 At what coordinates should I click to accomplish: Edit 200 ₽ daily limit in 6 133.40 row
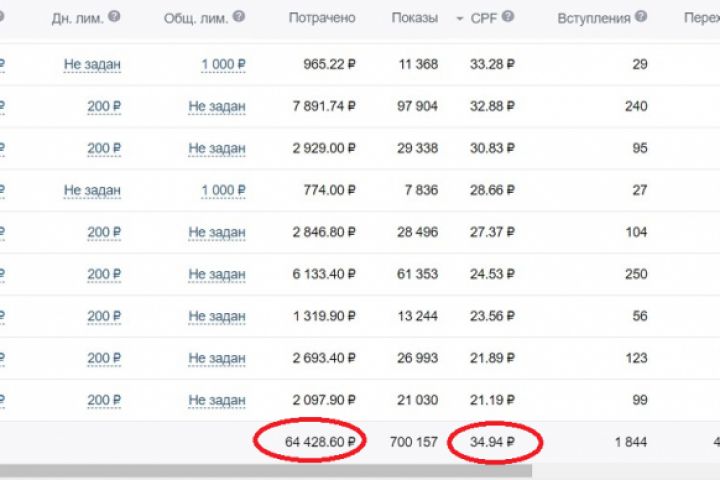coord(104,275)
